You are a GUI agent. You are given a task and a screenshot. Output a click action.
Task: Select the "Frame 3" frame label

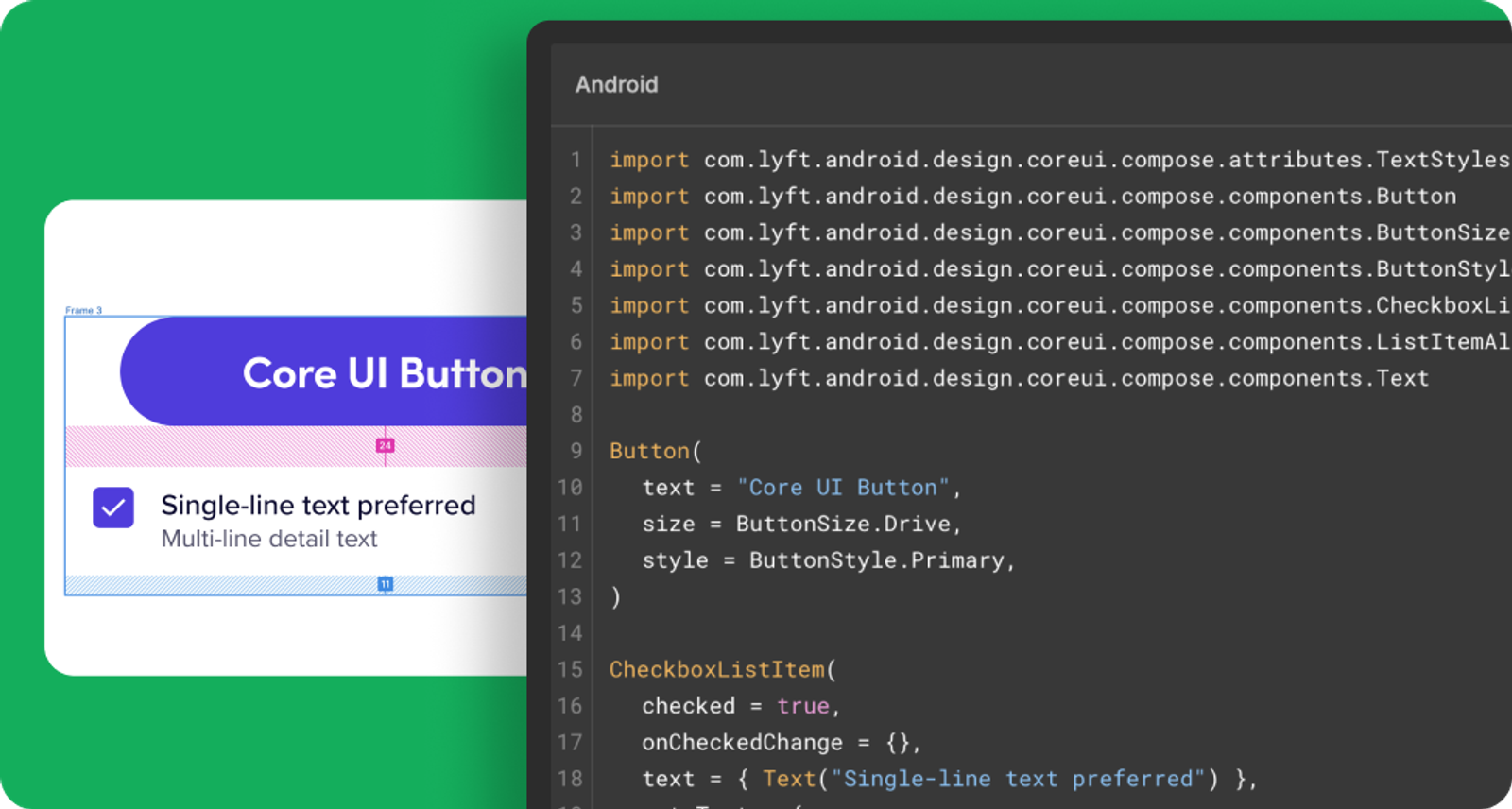tap(83, 310)
